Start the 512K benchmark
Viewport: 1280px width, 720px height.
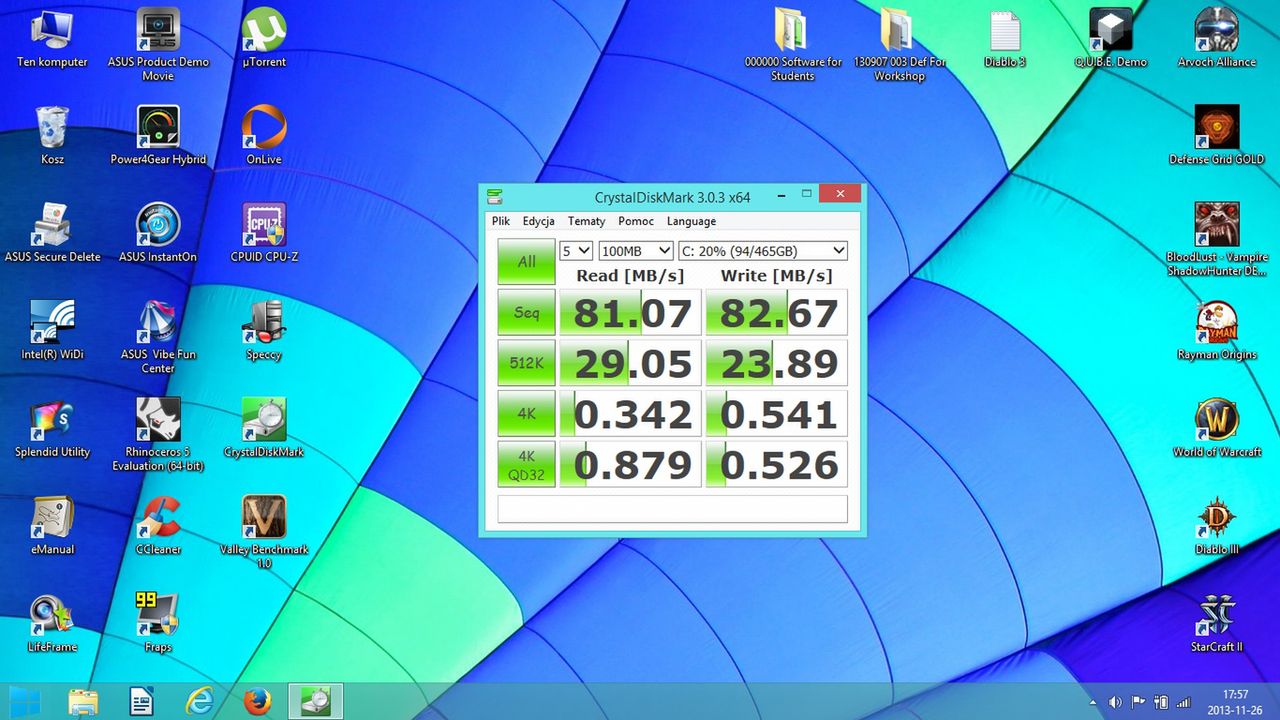pos(526,363)
